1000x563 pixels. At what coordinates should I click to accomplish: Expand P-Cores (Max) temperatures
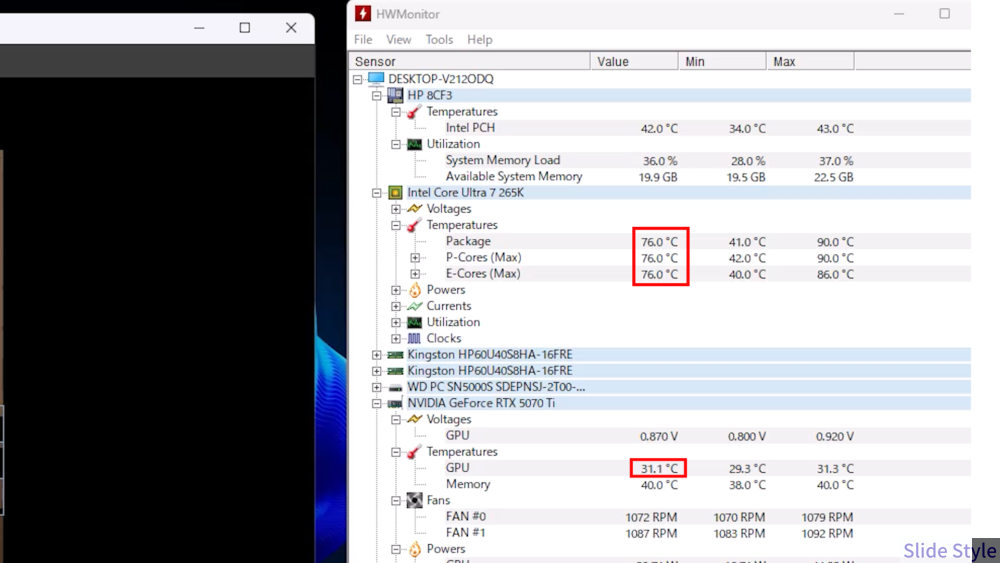click(x=415, y=258)
